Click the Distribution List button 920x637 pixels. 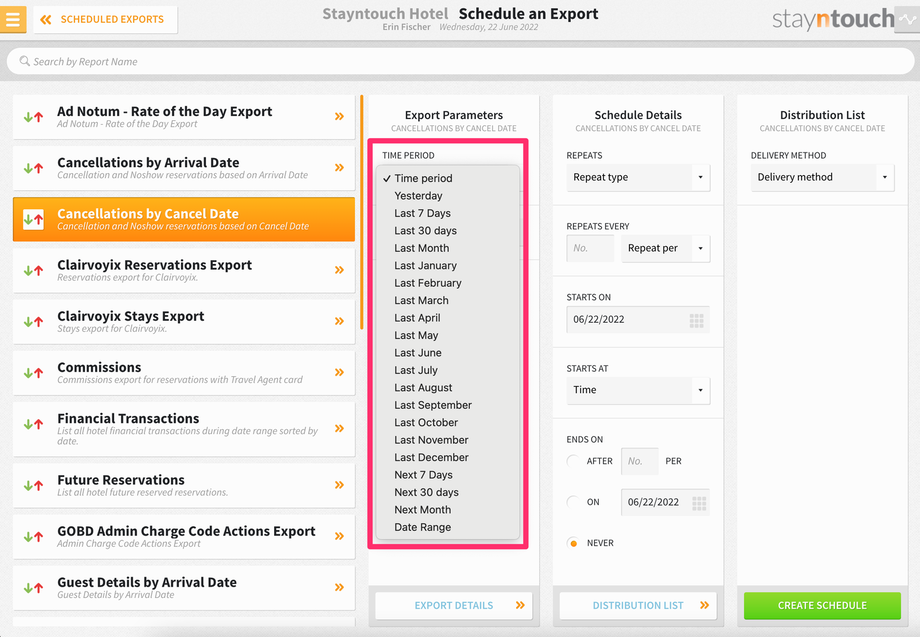pos(638,605)
